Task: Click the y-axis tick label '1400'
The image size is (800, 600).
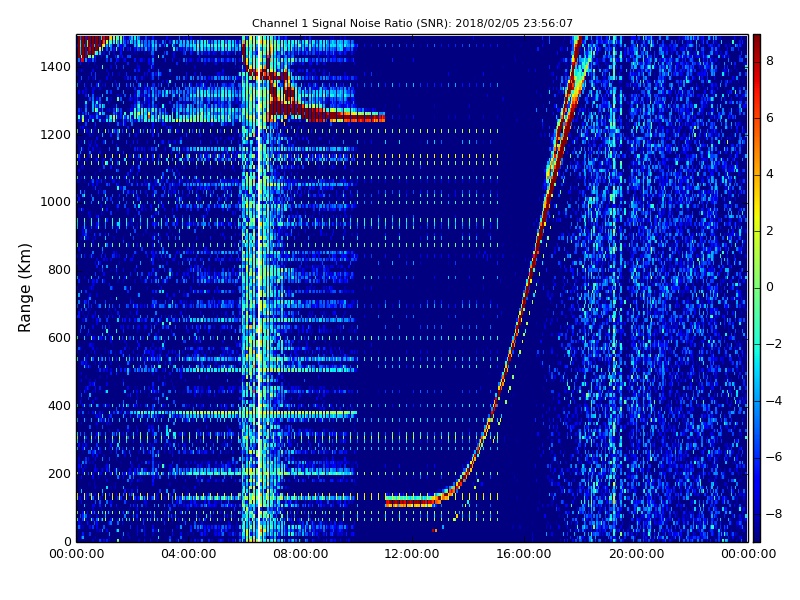Action: (55, 67)
